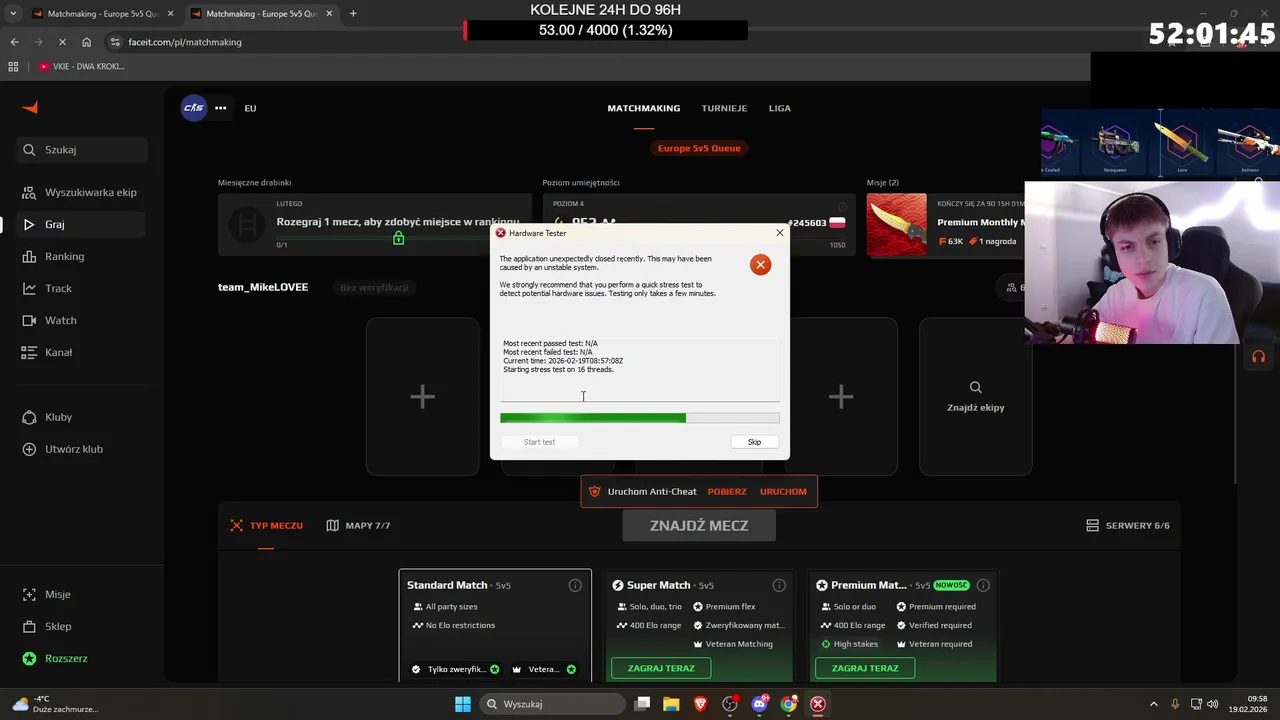Viewport: 1280px width, 720px height.
Task: Open the browser tab list dropdown arrow
Action: click(x=14, y=14)
